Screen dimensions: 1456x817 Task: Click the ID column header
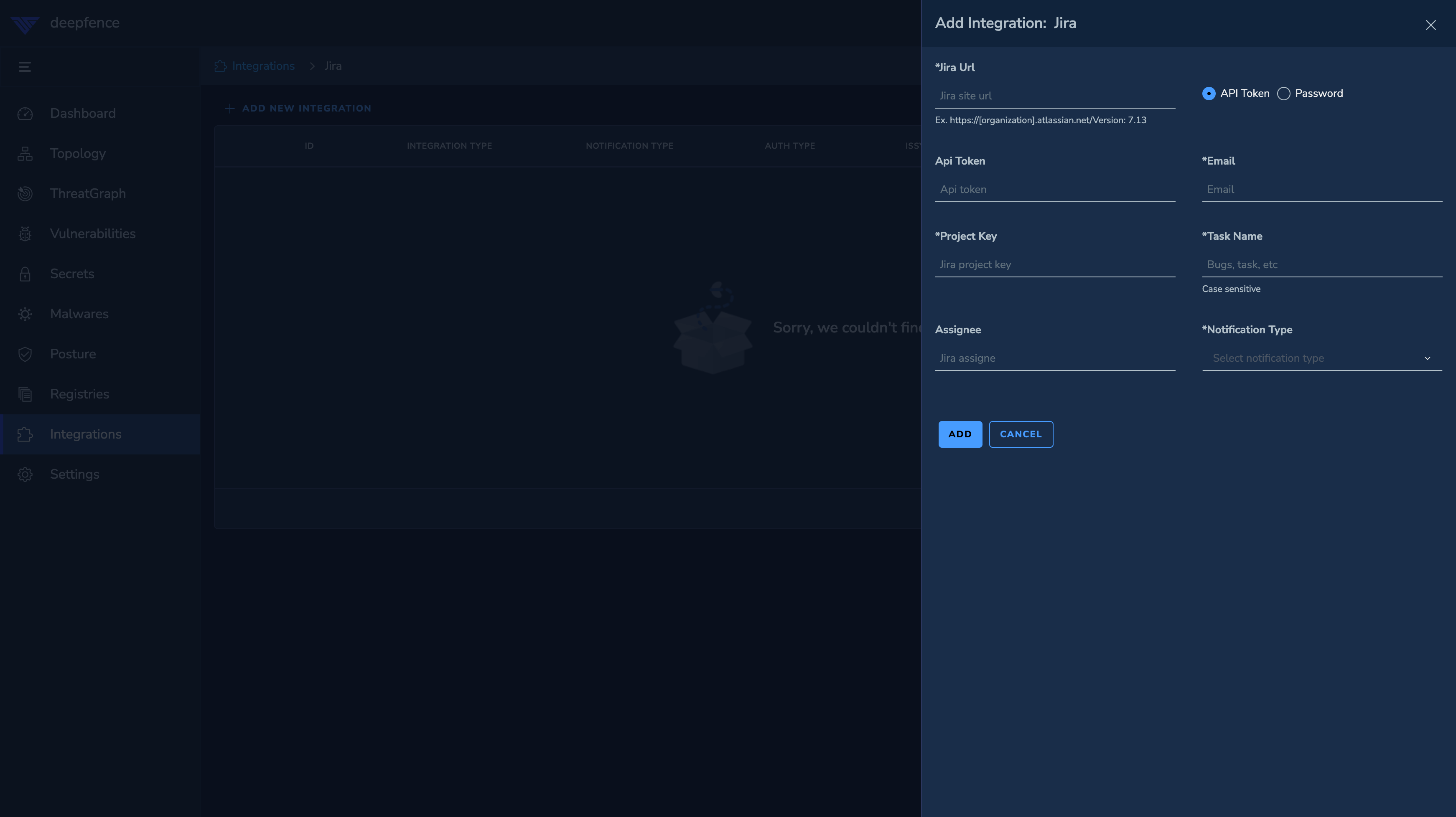pos(309,146)
